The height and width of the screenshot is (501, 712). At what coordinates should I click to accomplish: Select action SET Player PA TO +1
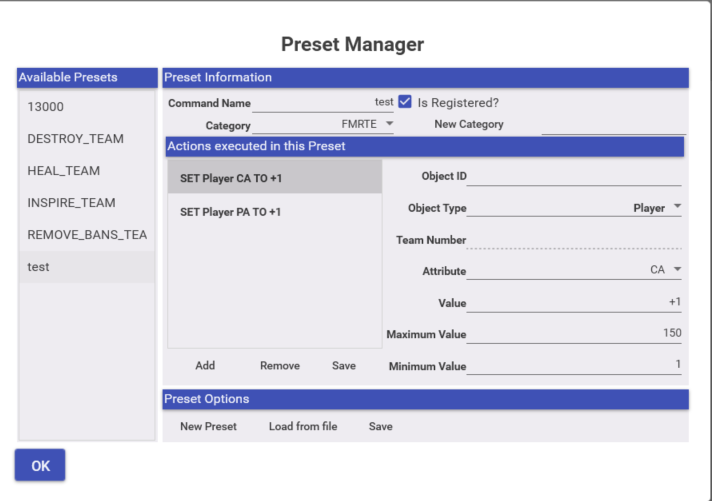[x=273, y=212]
